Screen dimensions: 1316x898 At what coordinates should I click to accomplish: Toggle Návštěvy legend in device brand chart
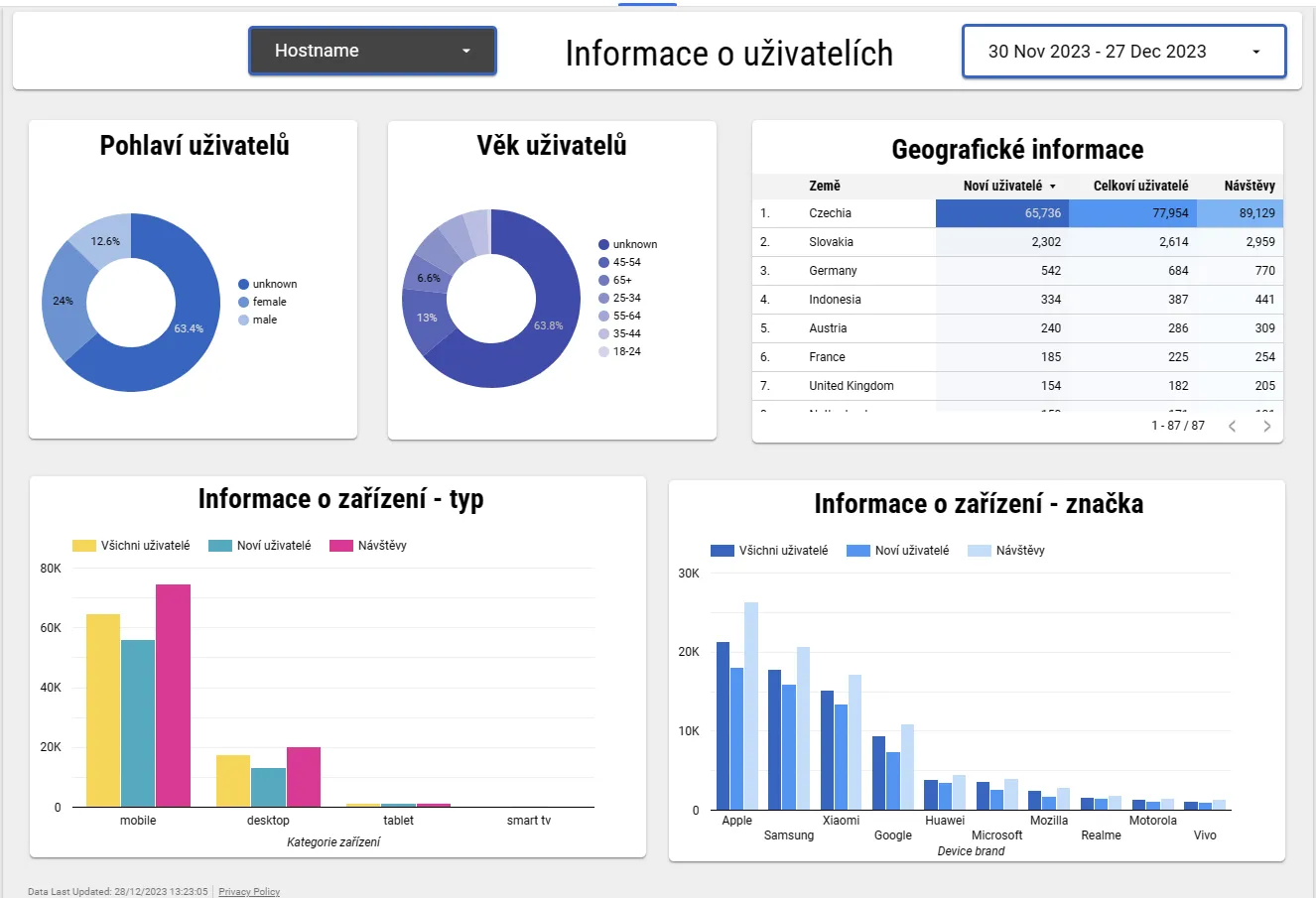[1006, 551]
